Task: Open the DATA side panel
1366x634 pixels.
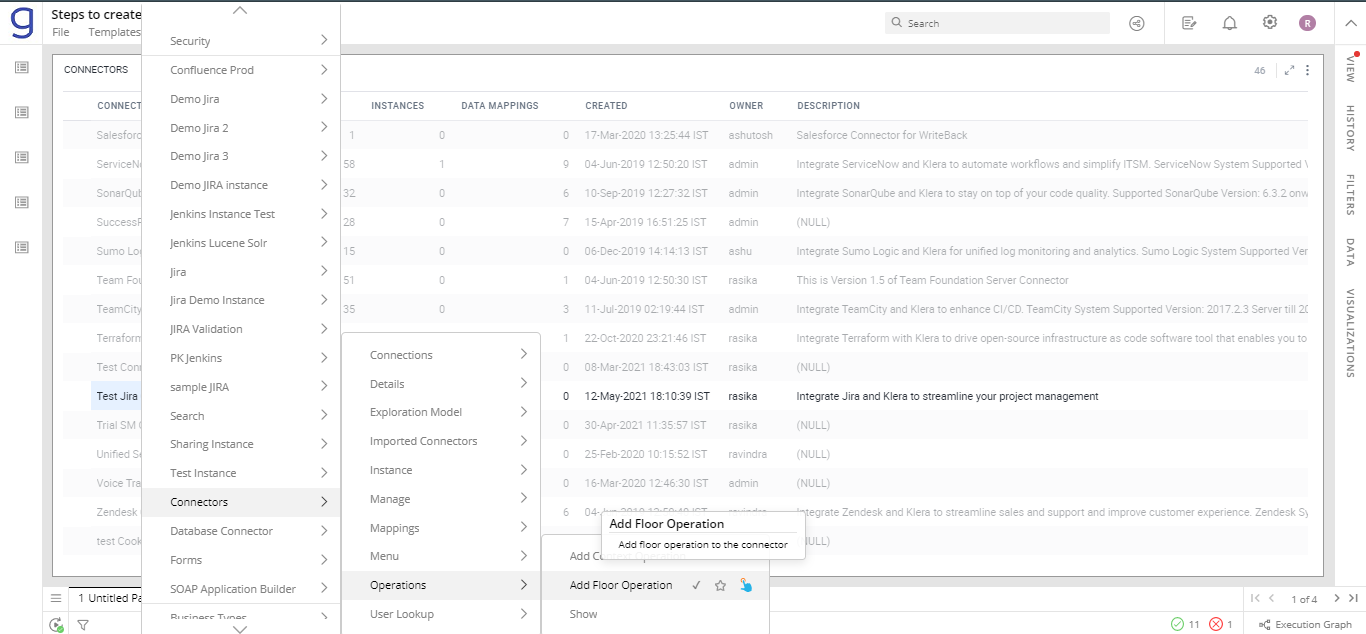Action: (1350, 252)
